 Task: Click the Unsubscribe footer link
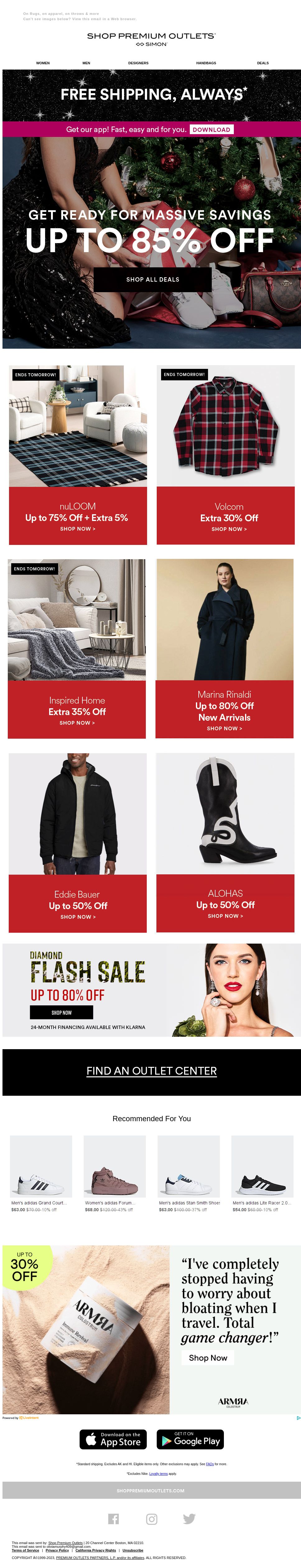[x=133, y=1550]
